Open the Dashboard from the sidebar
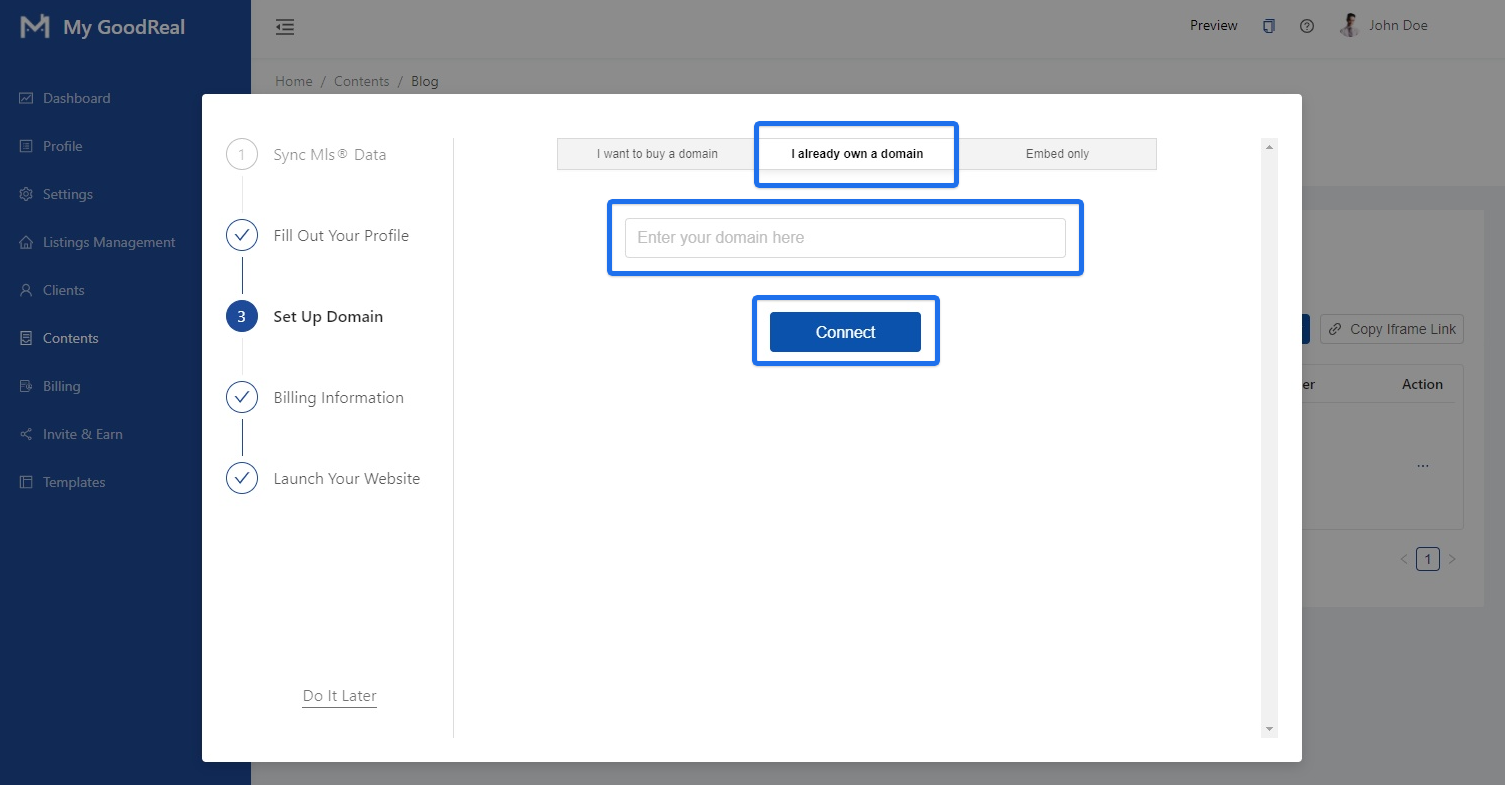Viewport: 1505px width, 785px height. point(24,98)
